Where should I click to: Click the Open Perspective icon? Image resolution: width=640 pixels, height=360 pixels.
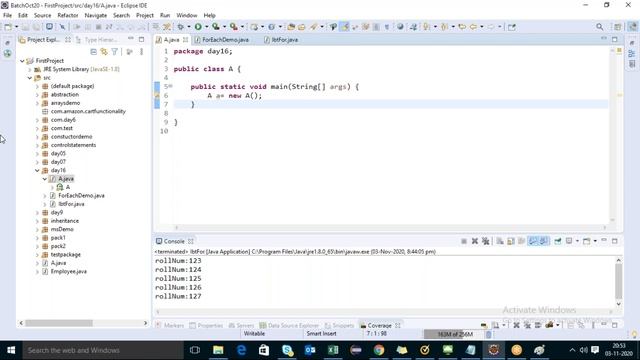(x=618, y=27)
